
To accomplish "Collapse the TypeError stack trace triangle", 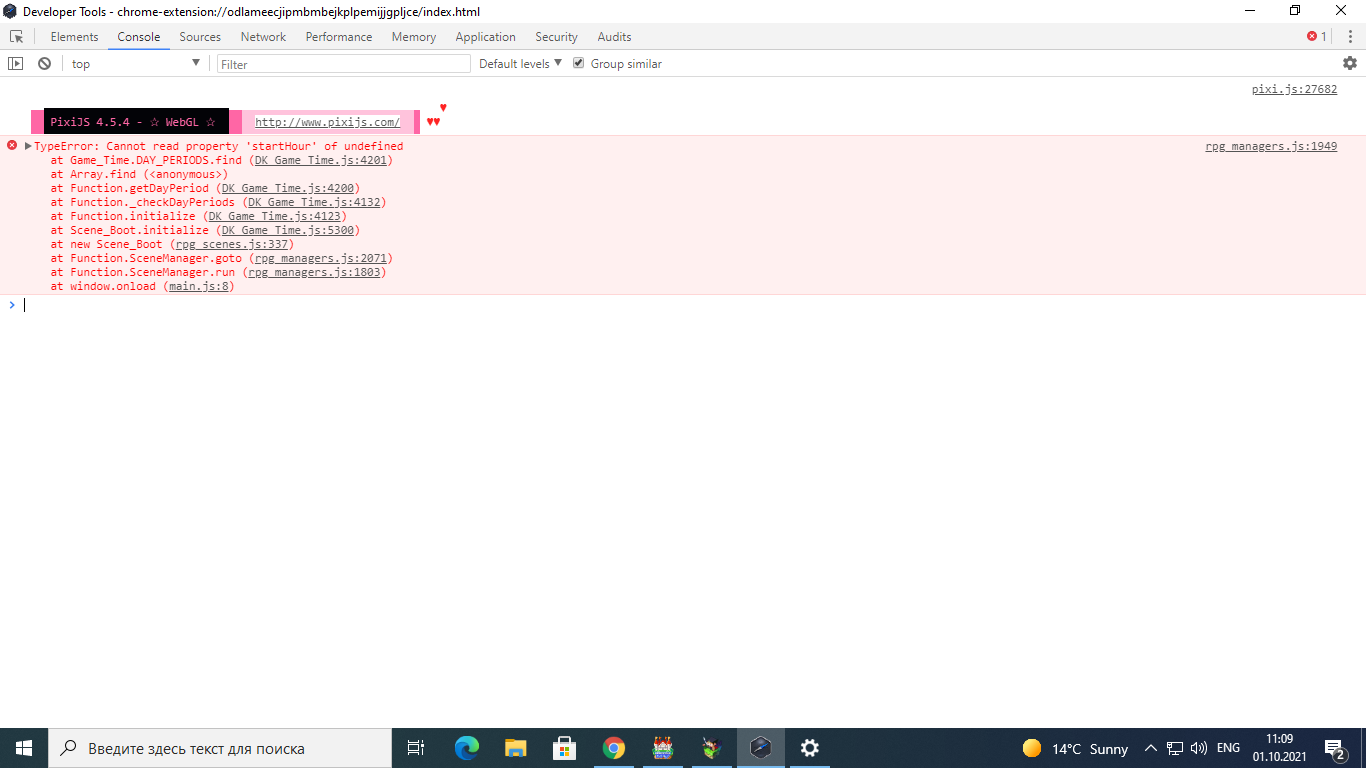I will tap(28, 146).
